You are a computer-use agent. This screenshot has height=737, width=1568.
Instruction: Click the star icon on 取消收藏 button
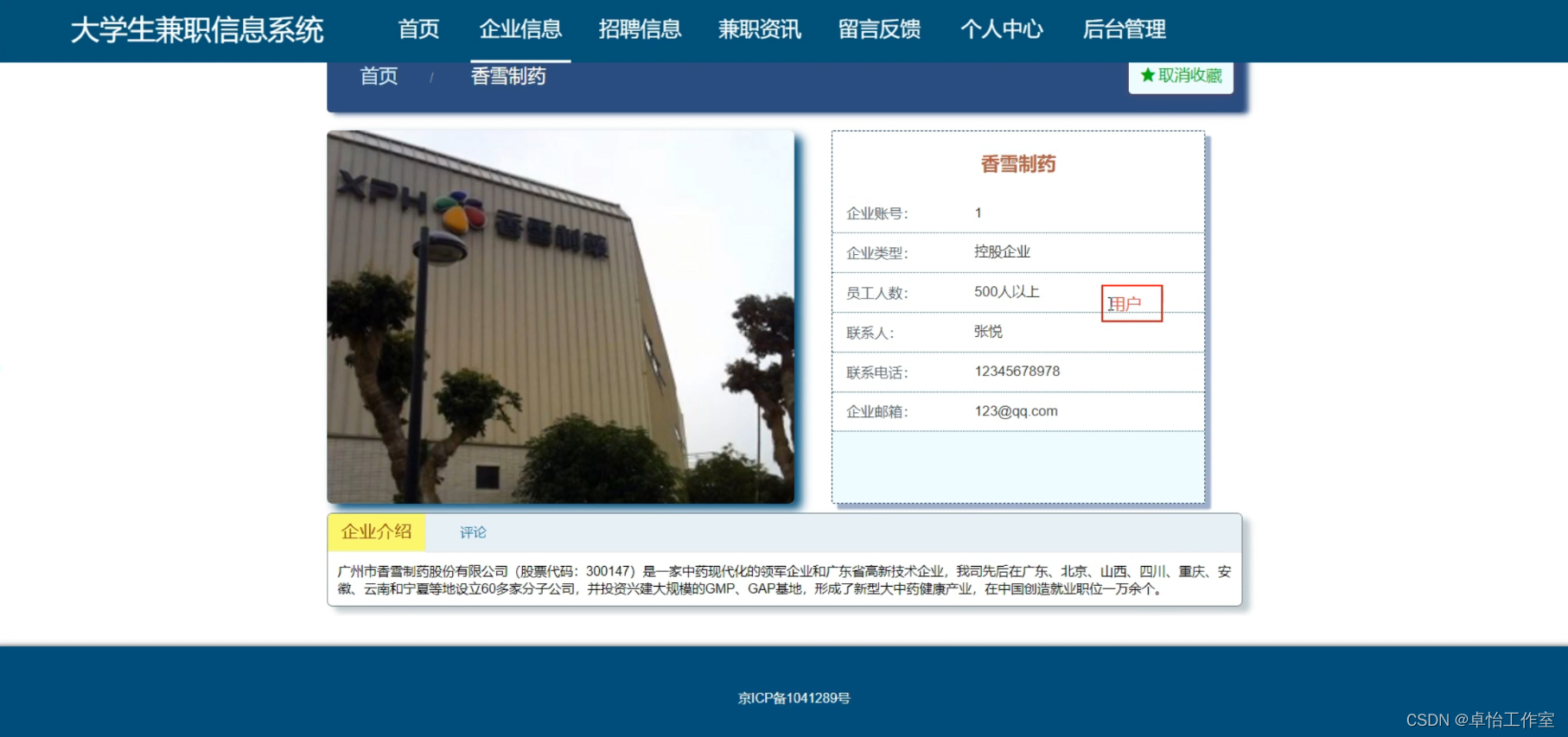click(1148, 75)
